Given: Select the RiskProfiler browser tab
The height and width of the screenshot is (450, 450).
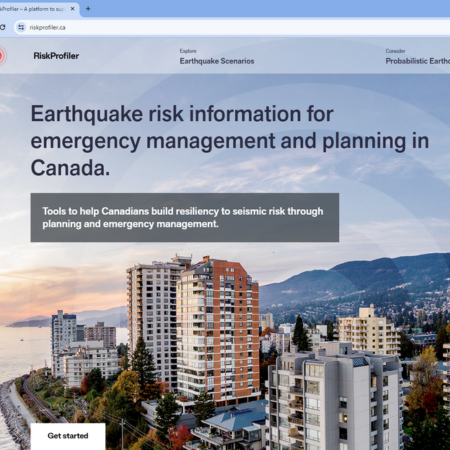Looking at the screenshot, I should [39, 9].
